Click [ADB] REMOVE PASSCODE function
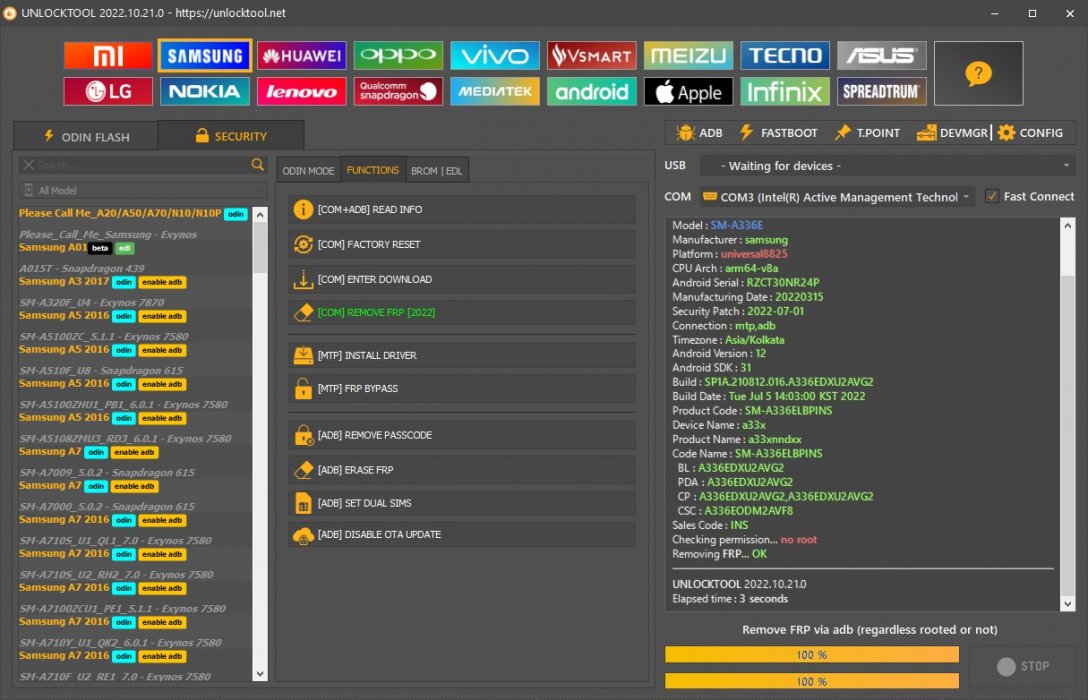Screen dimensions: 1088x700 coord(462,435)
